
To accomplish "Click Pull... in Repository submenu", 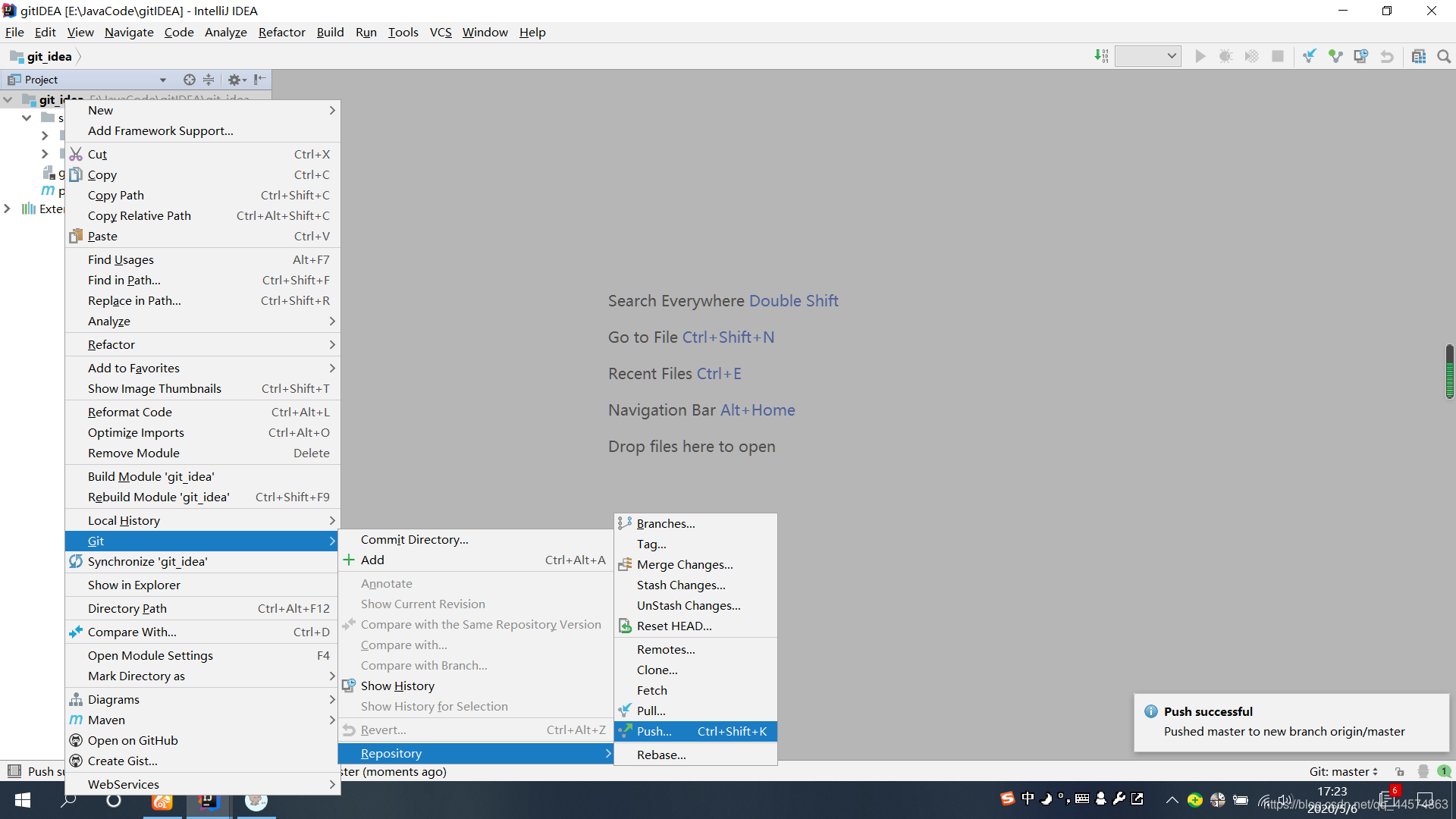I will (x=695, y=711).
